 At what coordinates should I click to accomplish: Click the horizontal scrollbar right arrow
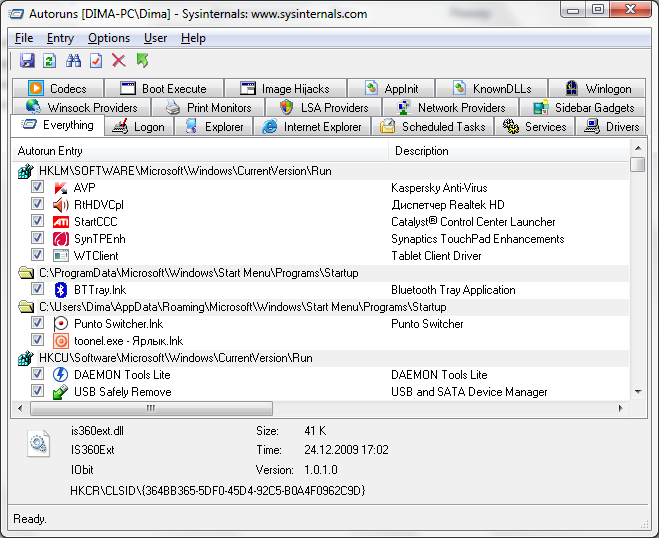point(621,408)
